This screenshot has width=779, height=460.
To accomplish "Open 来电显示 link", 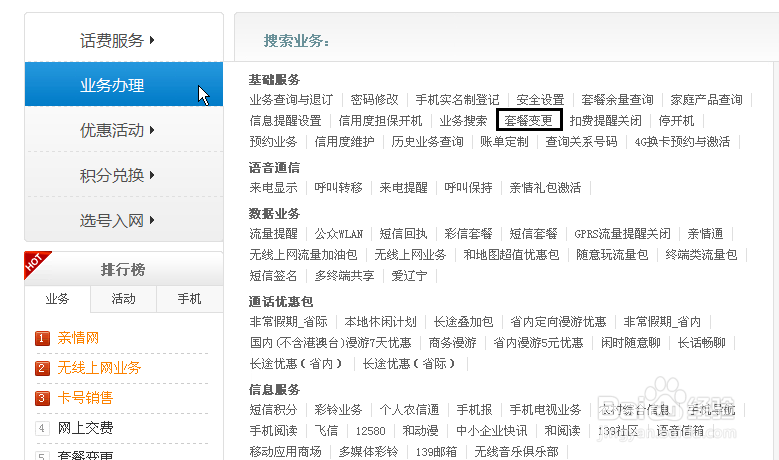I will click(273, 188).
